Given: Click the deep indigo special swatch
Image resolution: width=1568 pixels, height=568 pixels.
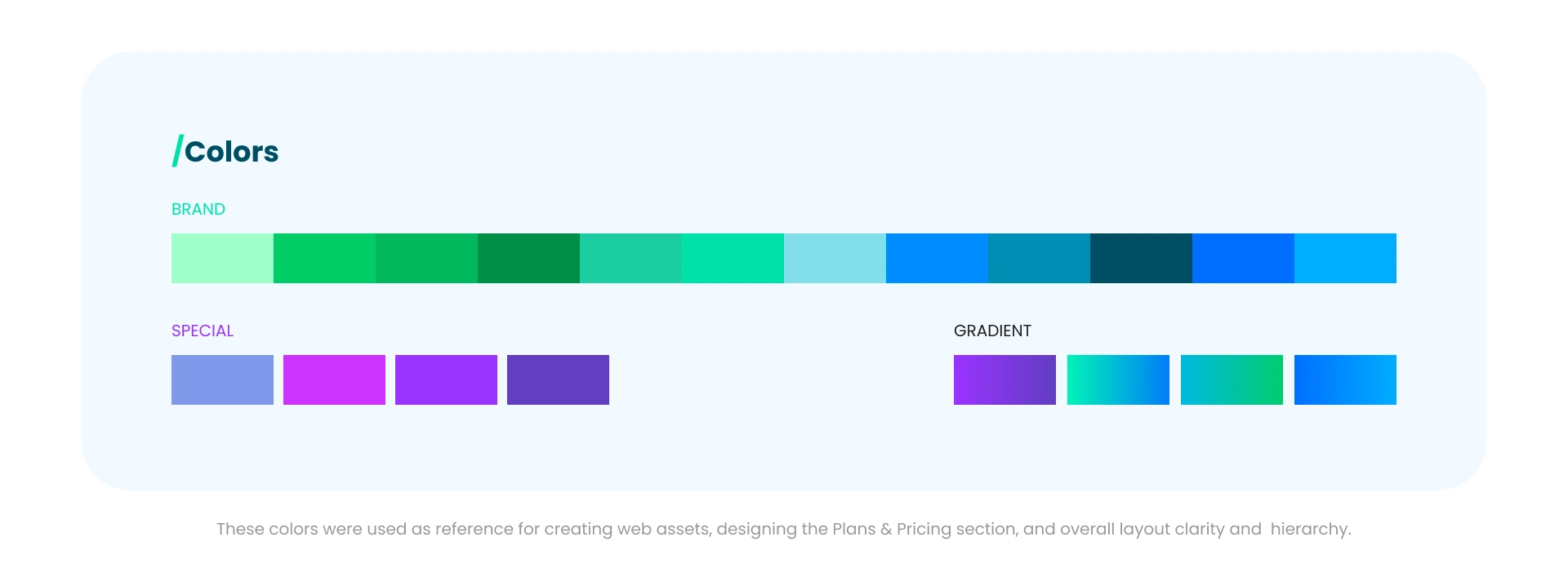Looking at the screenshot, I should click(x=558, y=379).
